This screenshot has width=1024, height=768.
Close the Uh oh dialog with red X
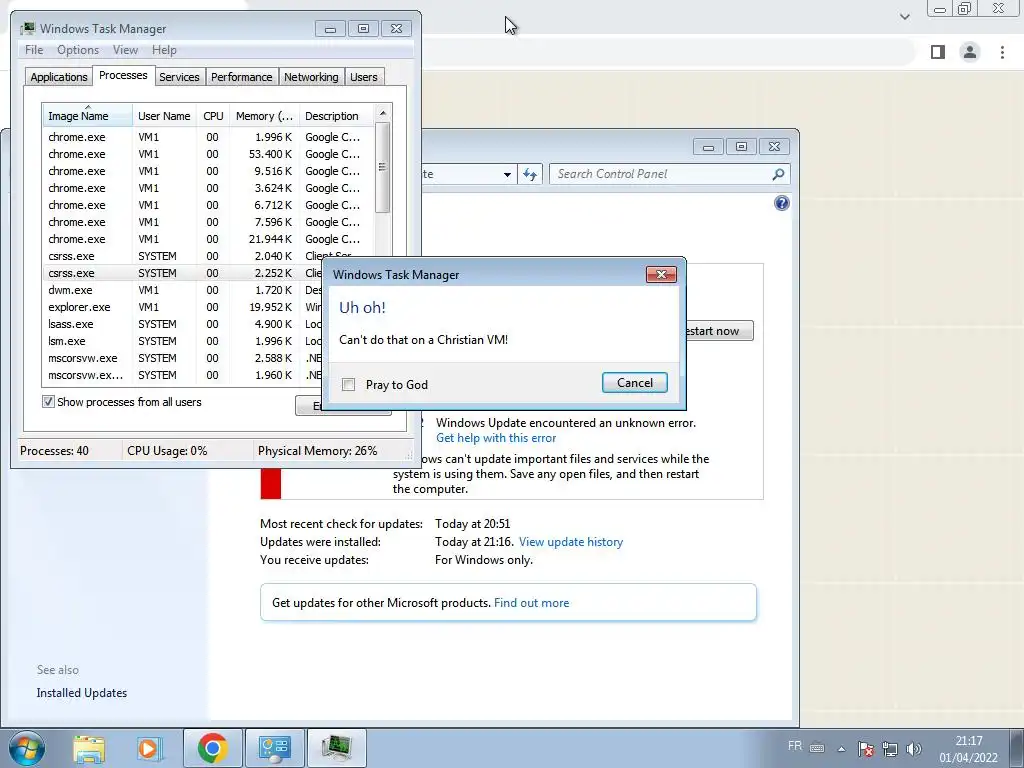(x=661, y=274)
